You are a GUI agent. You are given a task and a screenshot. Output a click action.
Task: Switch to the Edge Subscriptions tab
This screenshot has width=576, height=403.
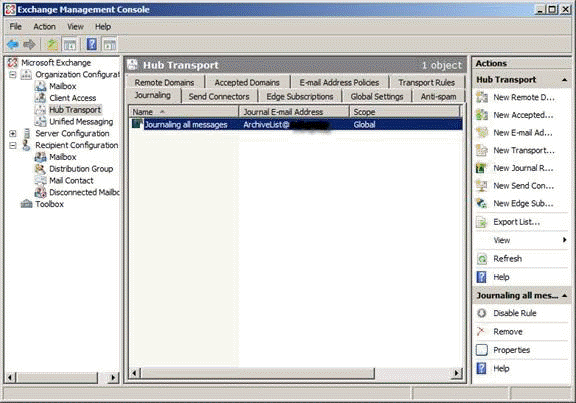point(300,97)
